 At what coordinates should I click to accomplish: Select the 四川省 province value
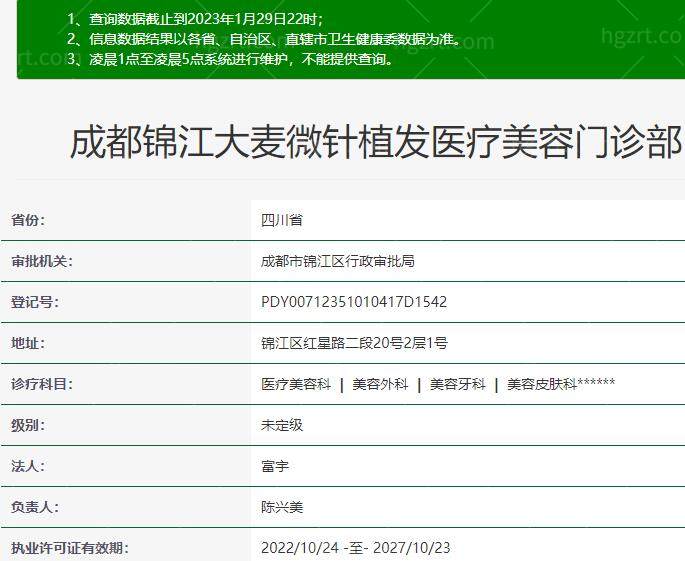tap(282, 220)
